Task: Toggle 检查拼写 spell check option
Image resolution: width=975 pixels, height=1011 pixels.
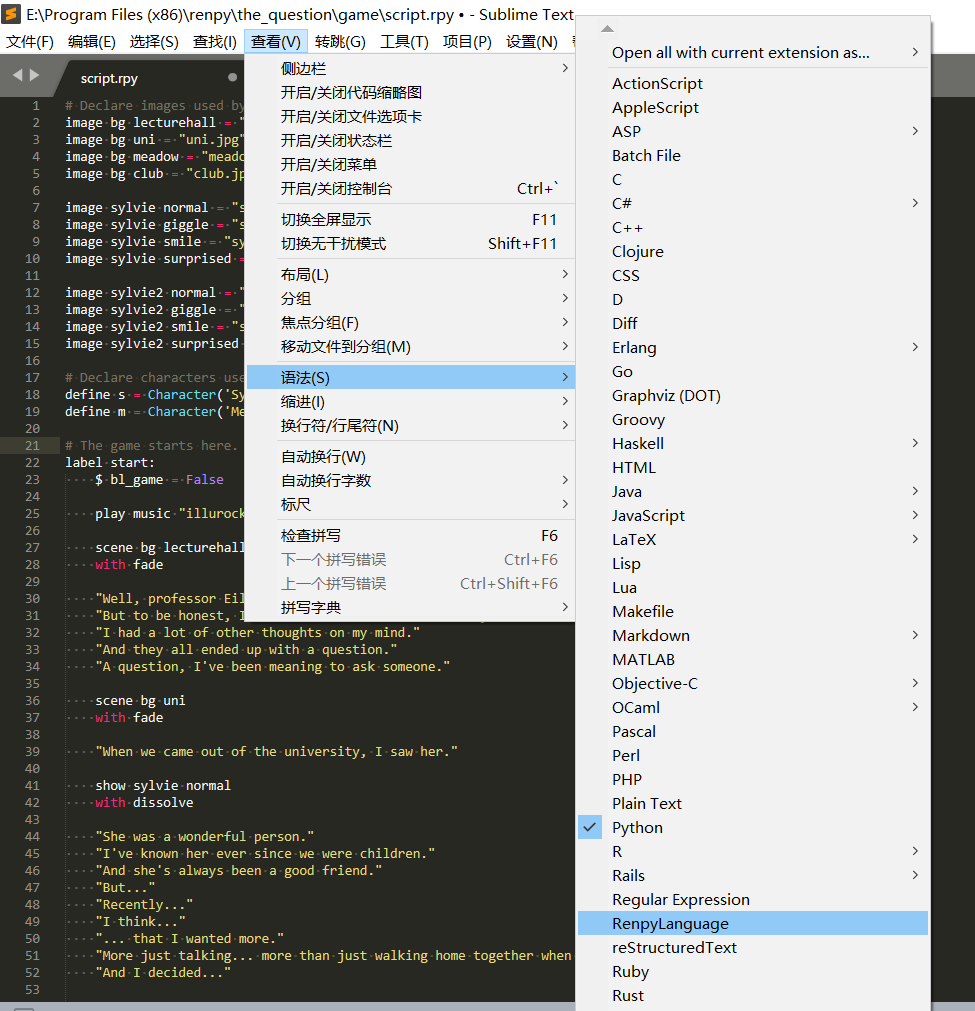Action: 310,535
